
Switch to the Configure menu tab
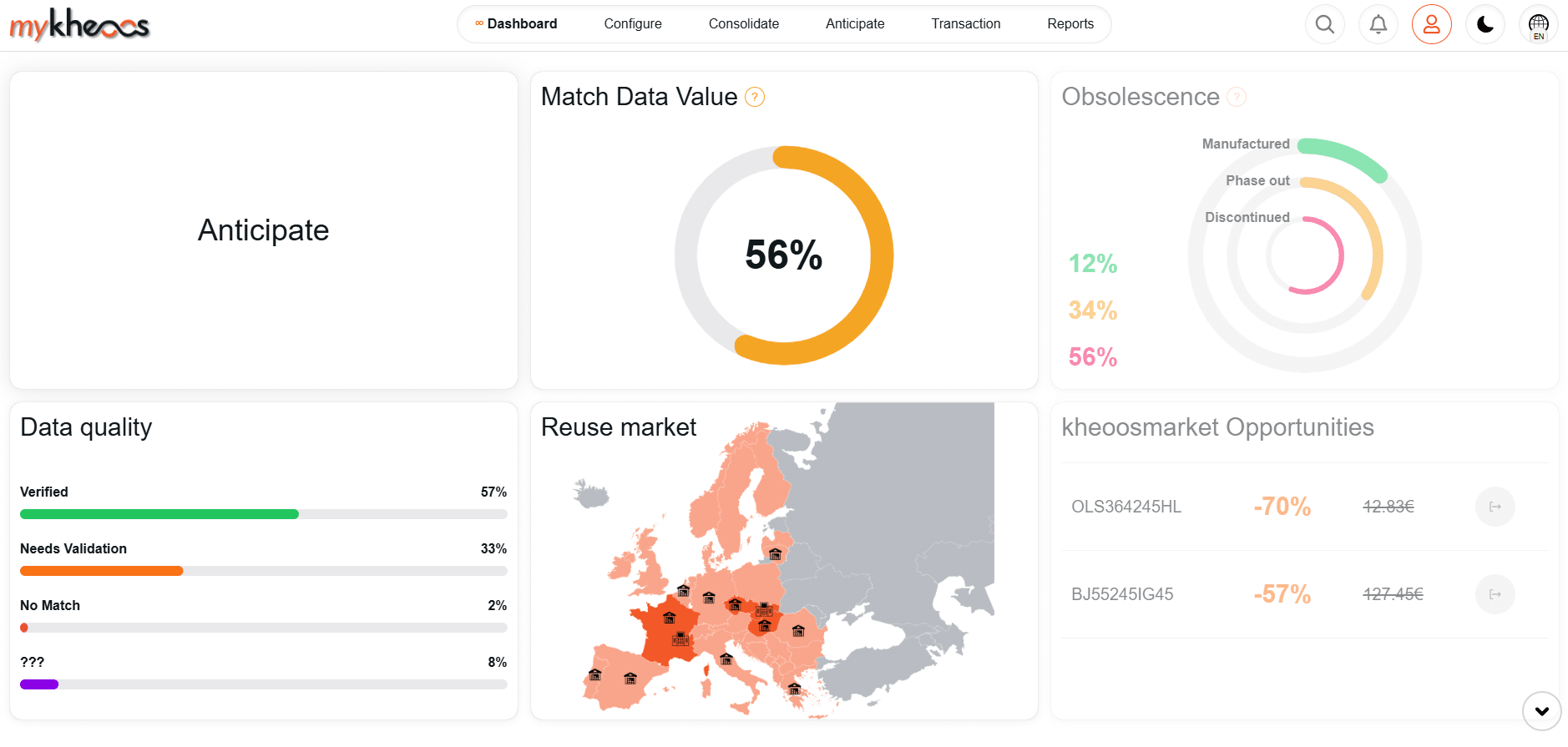[632, 24]
